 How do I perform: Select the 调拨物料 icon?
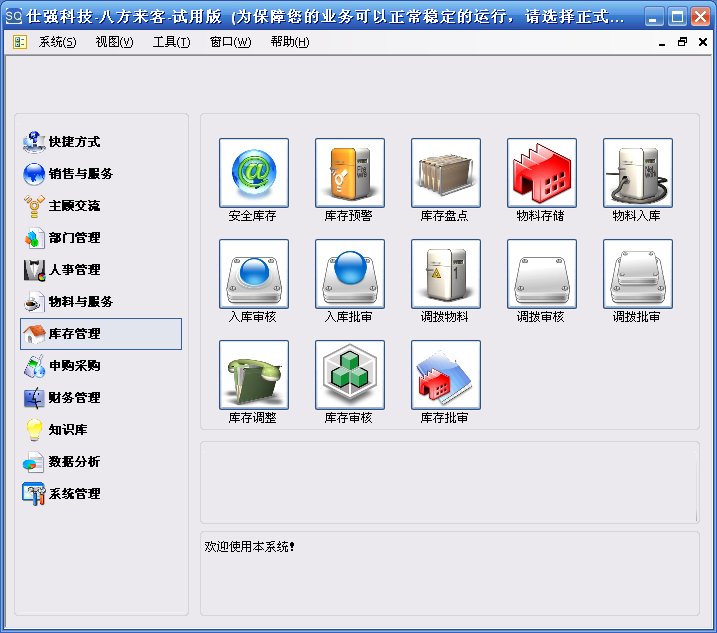tap(445, 274)
